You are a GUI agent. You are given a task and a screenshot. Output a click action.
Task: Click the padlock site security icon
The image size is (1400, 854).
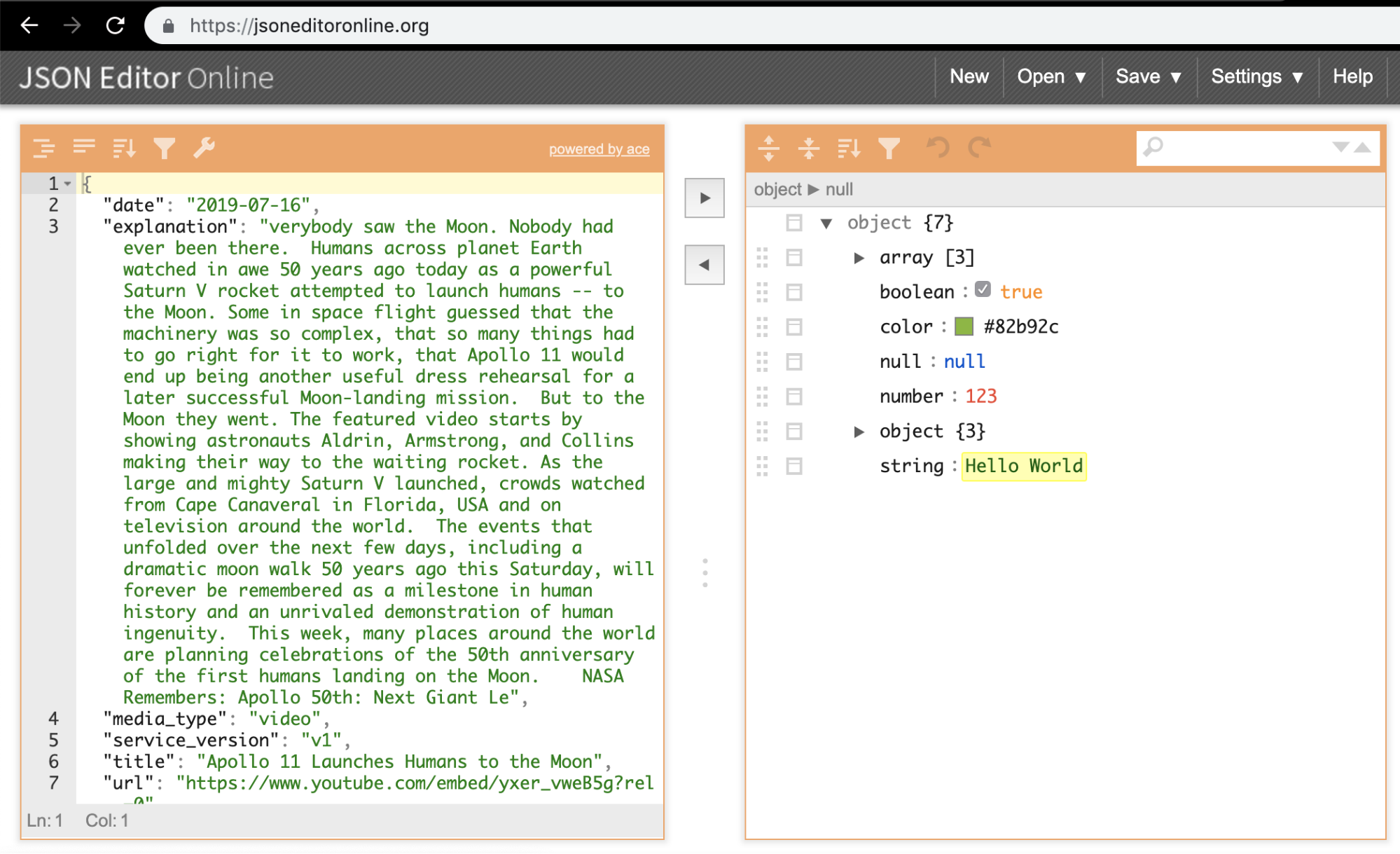pos(168,27)
